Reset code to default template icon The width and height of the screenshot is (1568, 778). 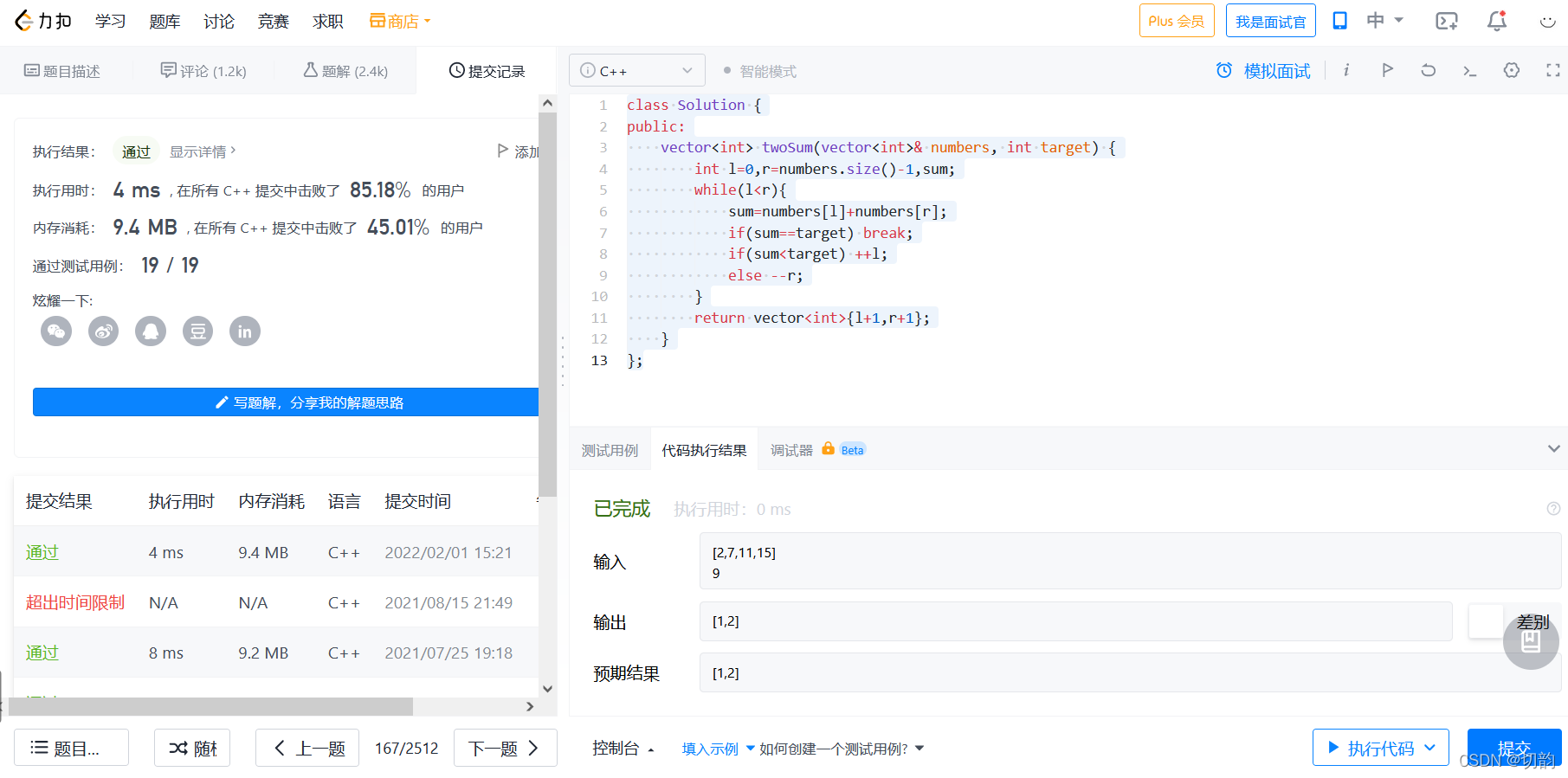point(1429,70)
